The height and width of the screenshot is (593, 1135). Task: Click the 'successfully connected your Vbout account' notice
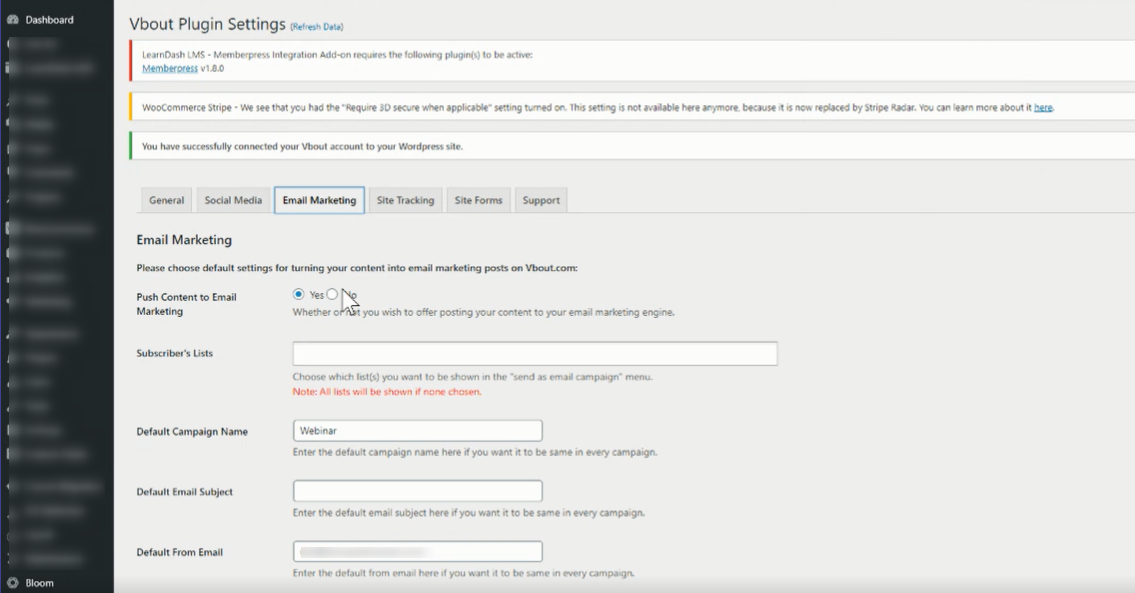(x=302, y=146)
